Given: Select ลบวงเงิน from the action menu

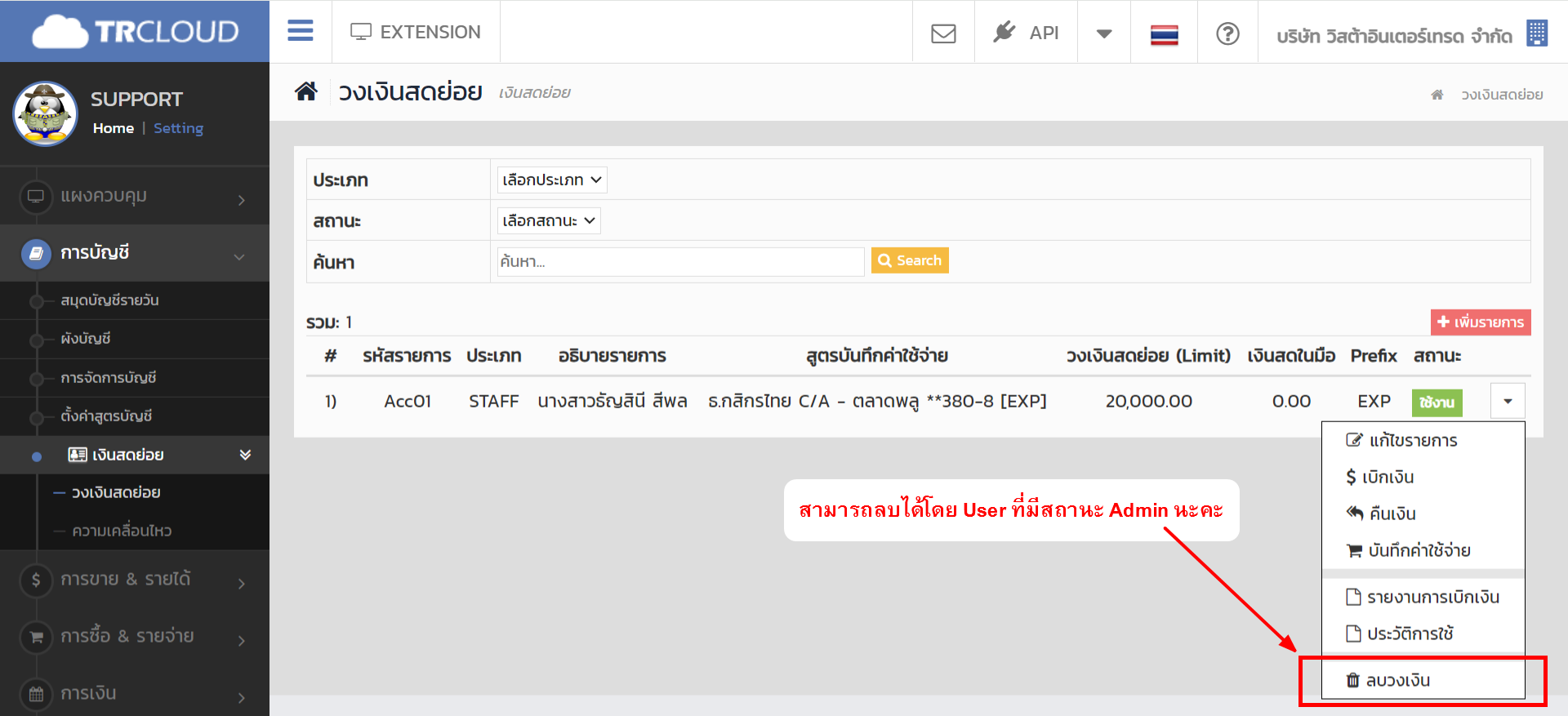Looking at the screenshot, I should click(1423, 680).
